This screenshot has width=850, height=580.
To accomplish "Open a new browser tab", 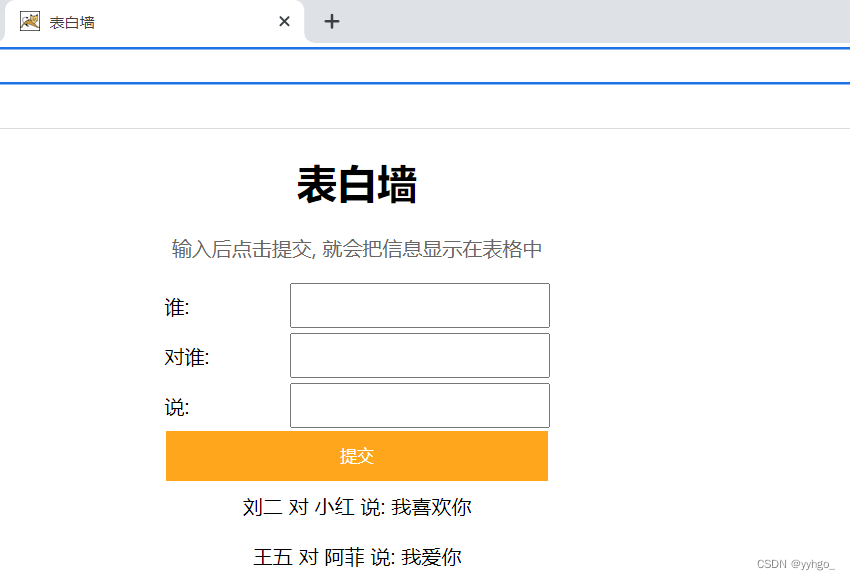I will (x=331, y=20).
